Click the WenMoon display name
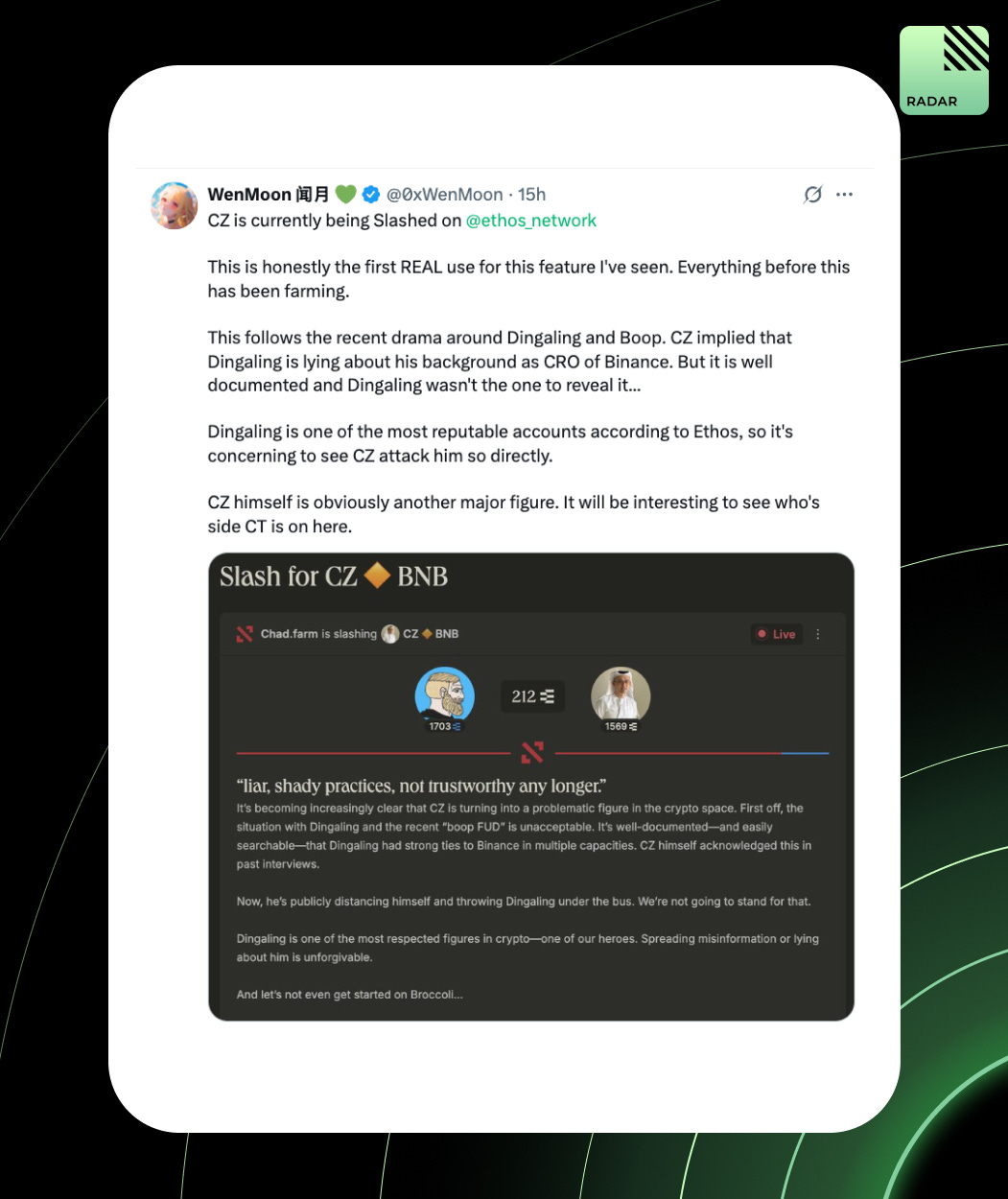Image resolution: width=1008 pixels, height=1199 pixels. 249,195
